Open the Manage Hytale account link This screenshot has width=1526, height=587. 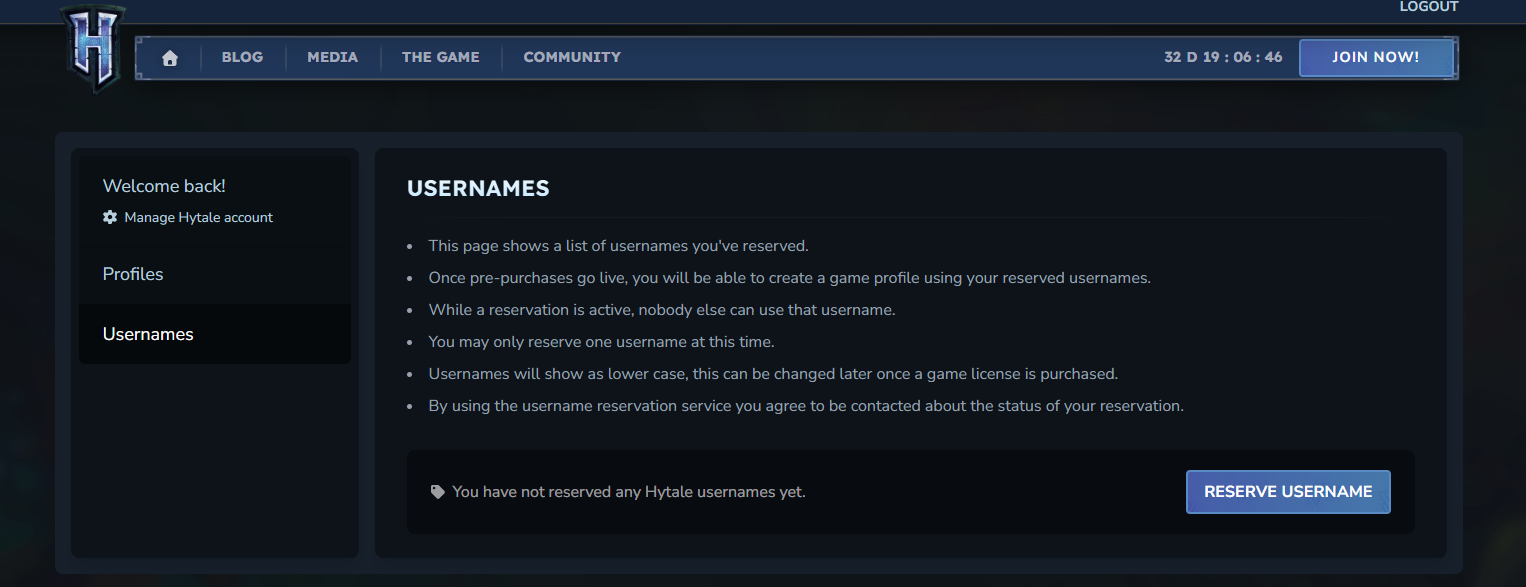(x=198, y=217)
